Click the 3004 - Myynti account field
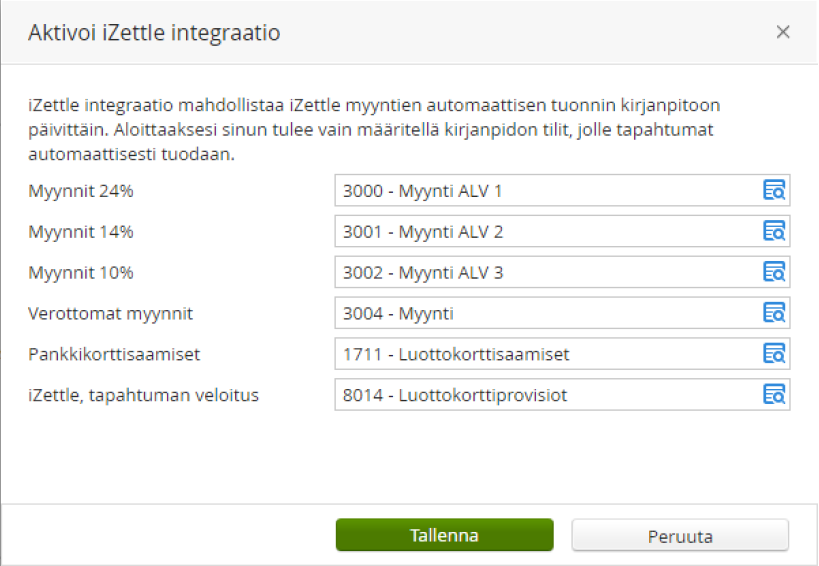This screenshot has height=566, width=819. click(562, 313)
